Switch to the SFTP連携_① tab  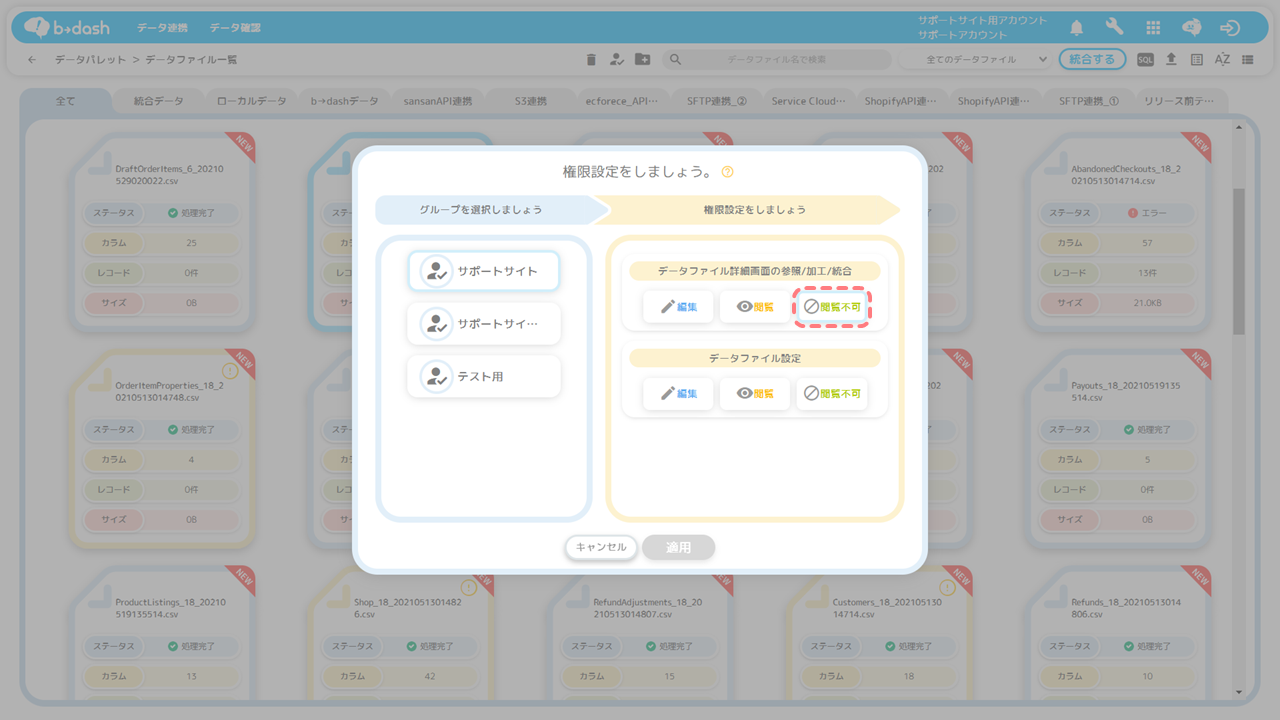point(1087,101)
